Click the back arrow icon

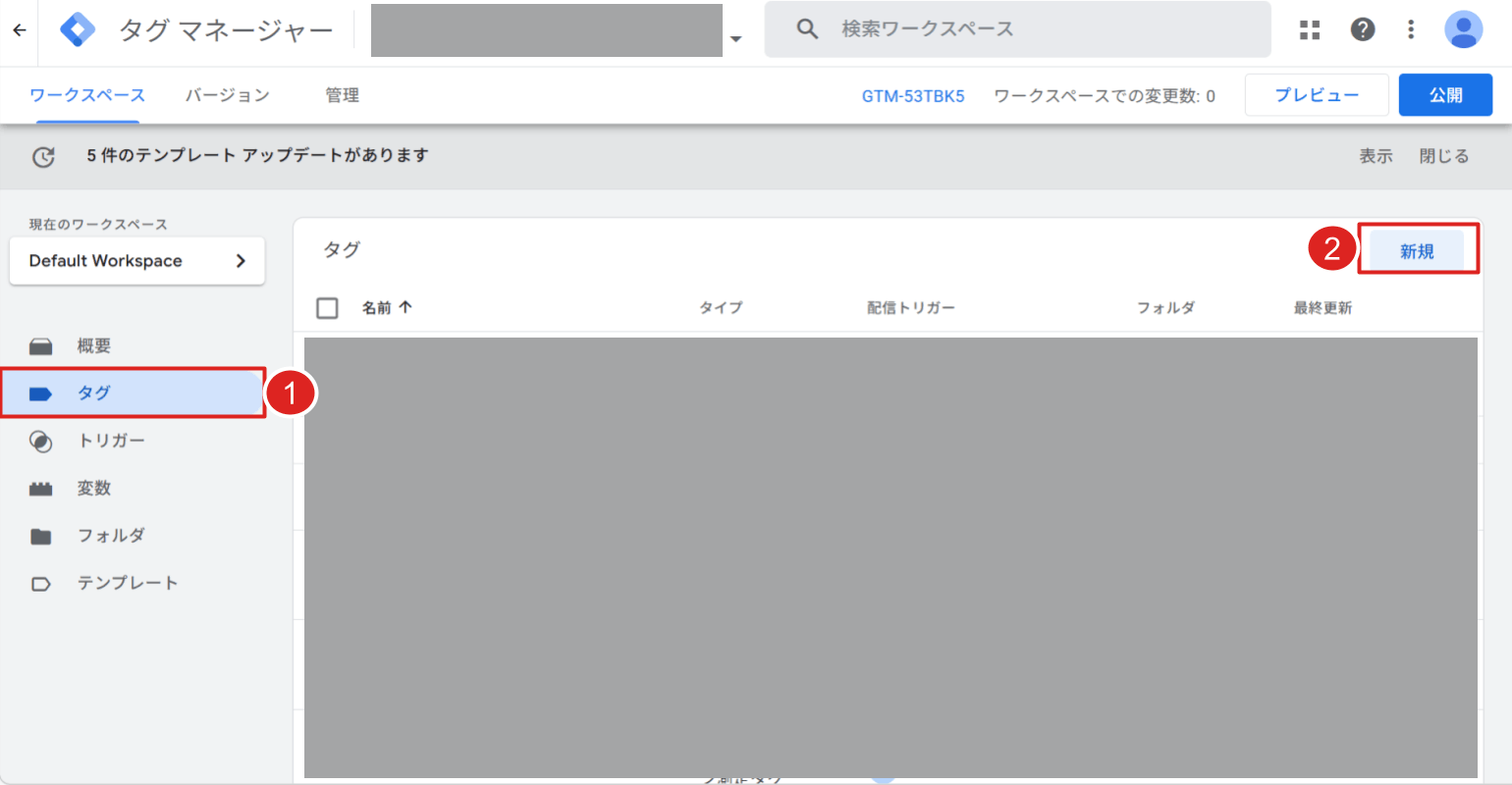[20, 29]
